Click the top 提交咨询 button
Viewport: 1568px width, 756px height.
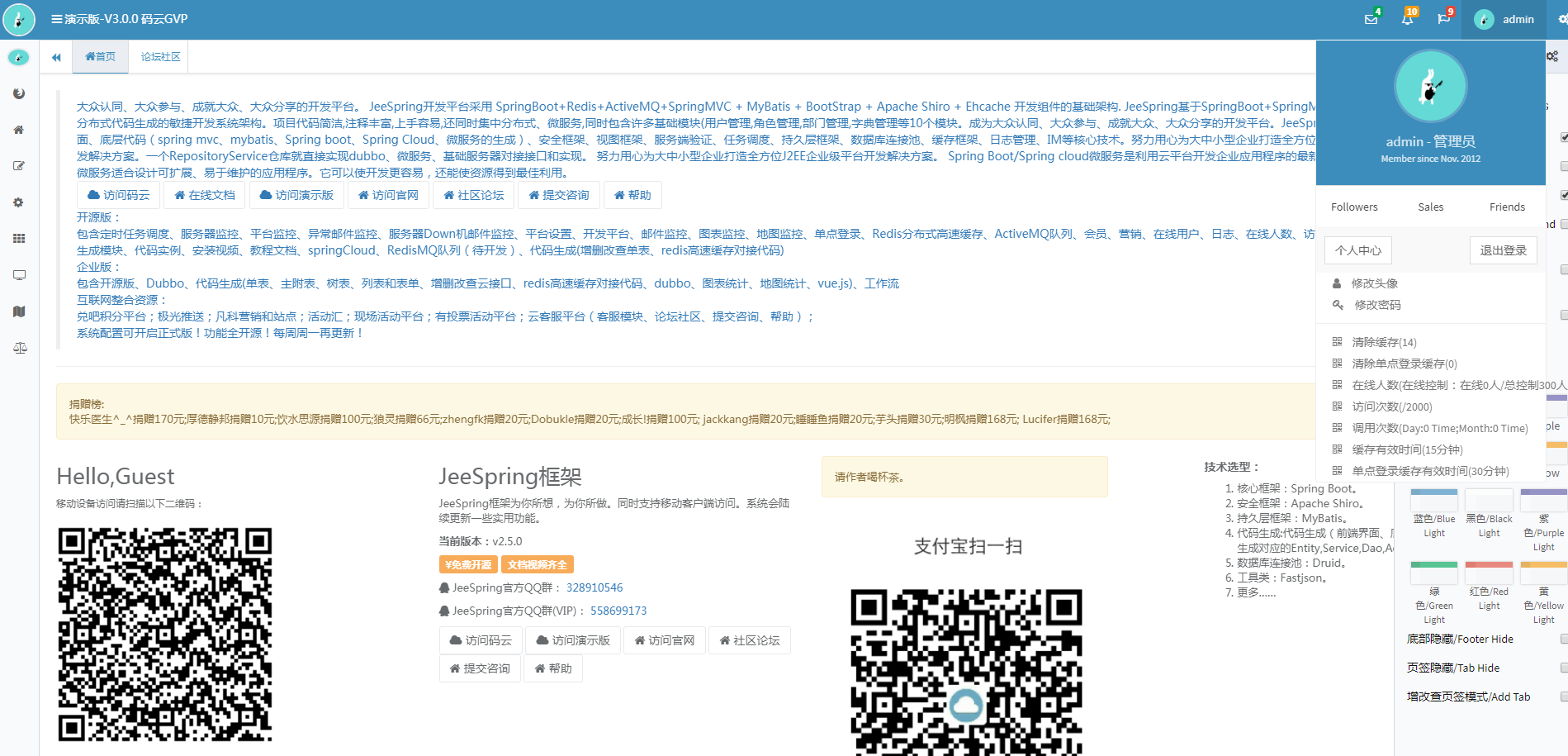[x=559, y=195]
